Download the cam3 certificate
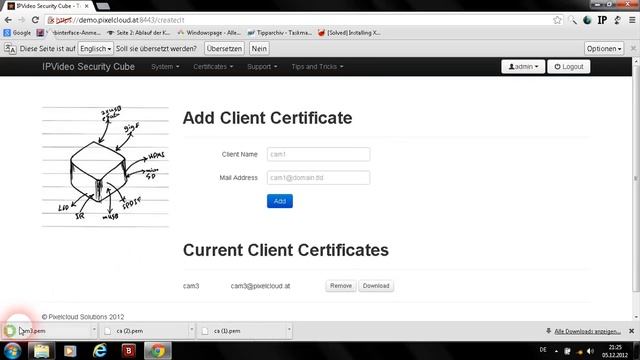The width and height of the screenshot is (640, 360). [376, 286]
